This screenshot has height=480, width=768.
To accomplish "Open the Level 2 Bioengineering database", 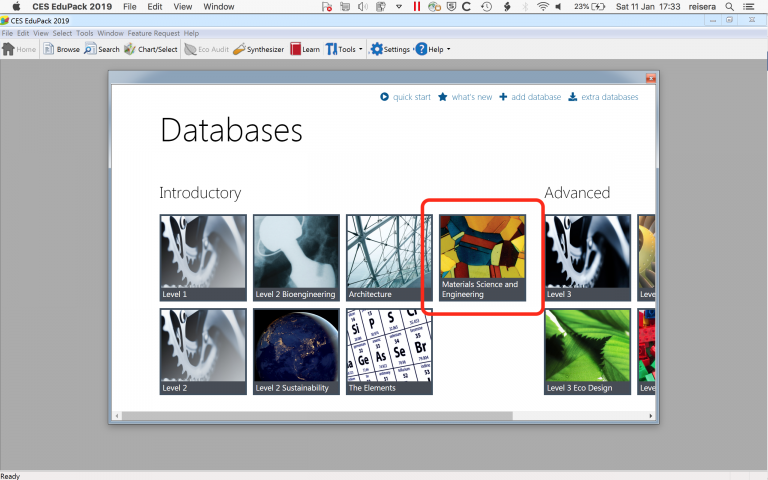I will click(296, 257).
